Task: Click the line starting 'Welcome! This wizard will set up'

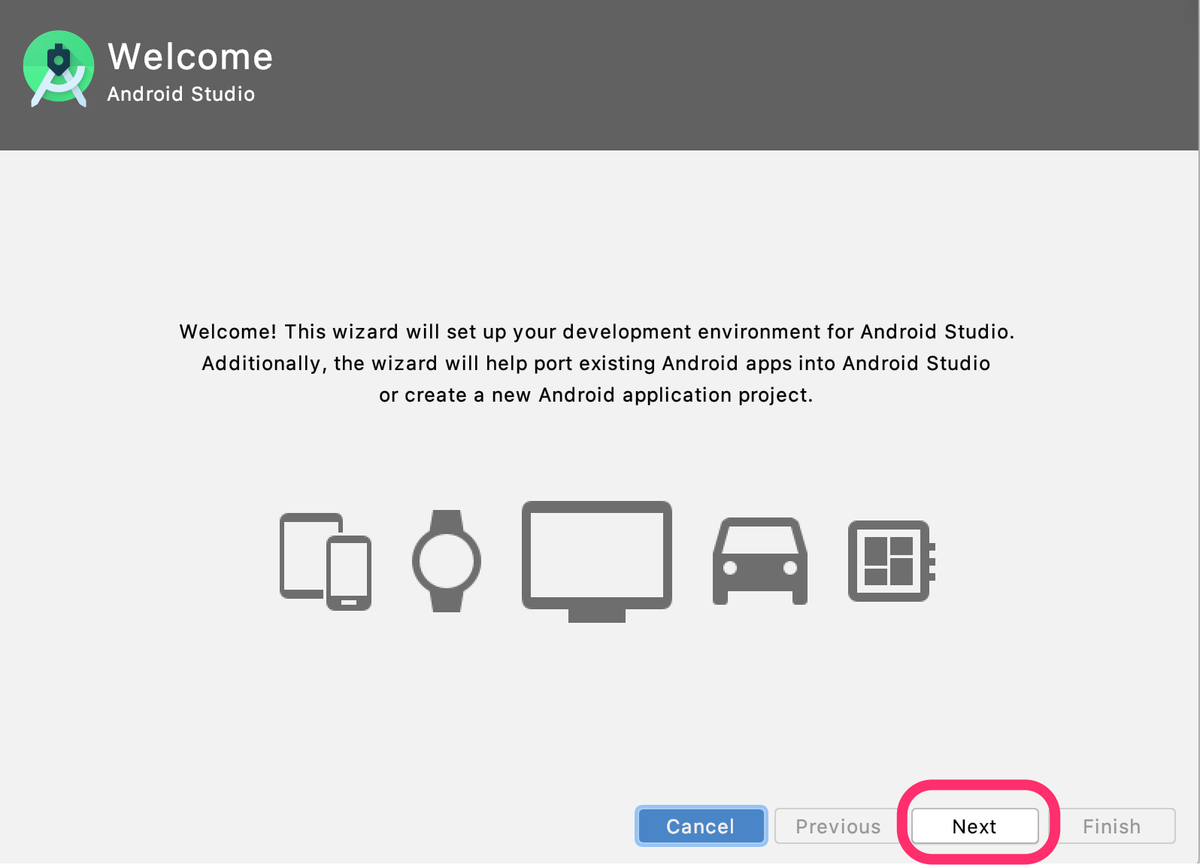Action: [x=597, y=331]
